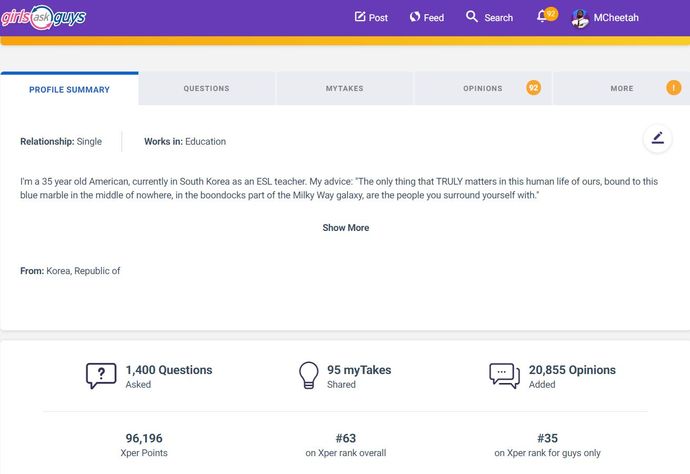Expand the bio with Show More
The height and width of the screenshot is (474, 690).
tap(345, 228)
